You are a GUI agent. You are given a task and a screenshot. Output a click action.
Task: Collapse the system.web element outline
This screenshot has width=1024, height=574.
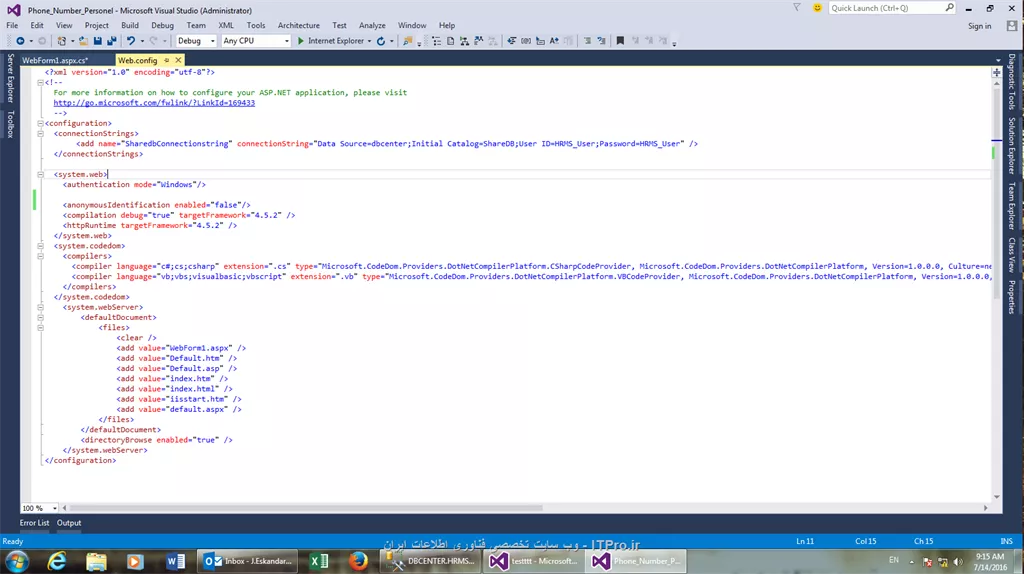tap(40, 174)
